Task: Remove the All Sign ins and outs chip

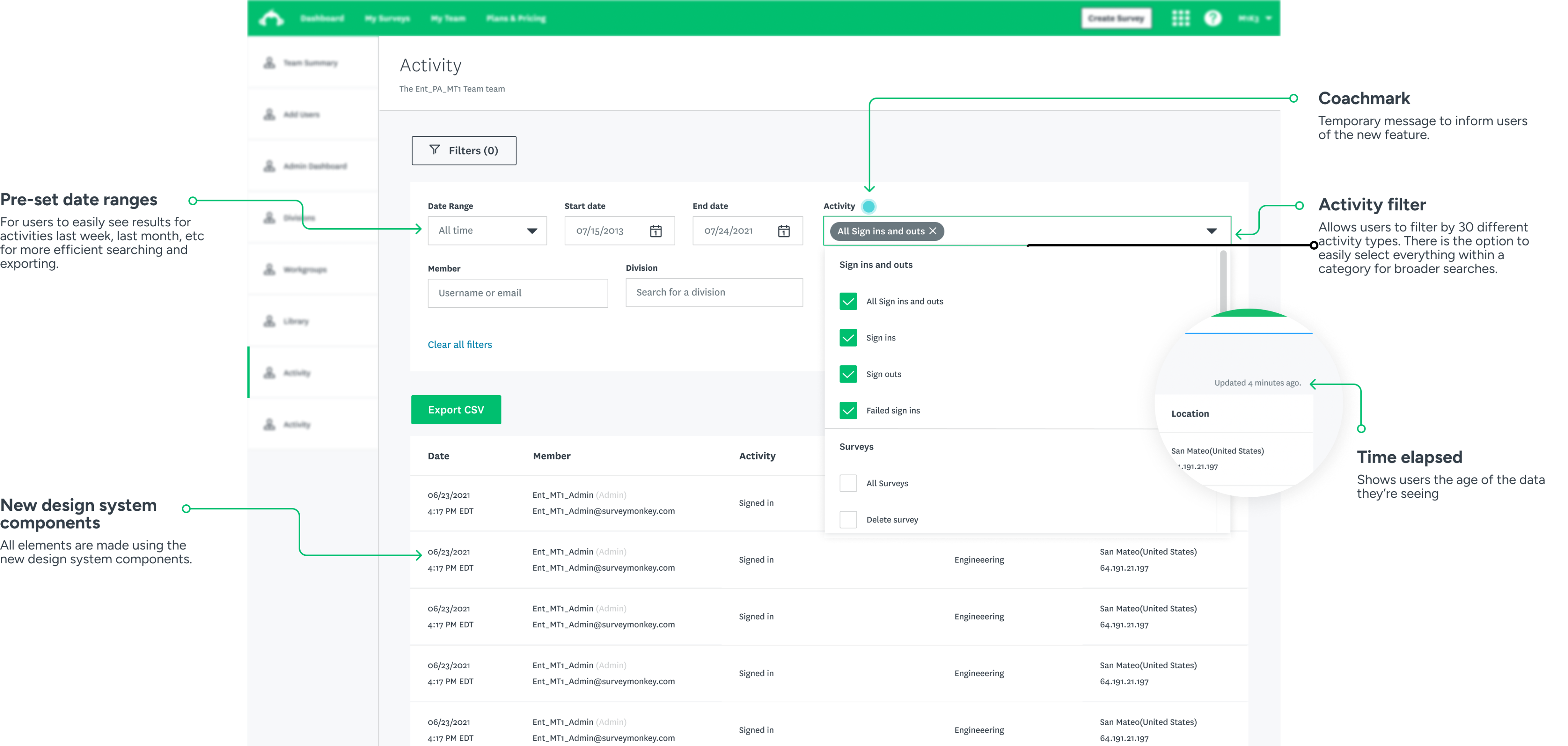Action: tap(933, 231)
